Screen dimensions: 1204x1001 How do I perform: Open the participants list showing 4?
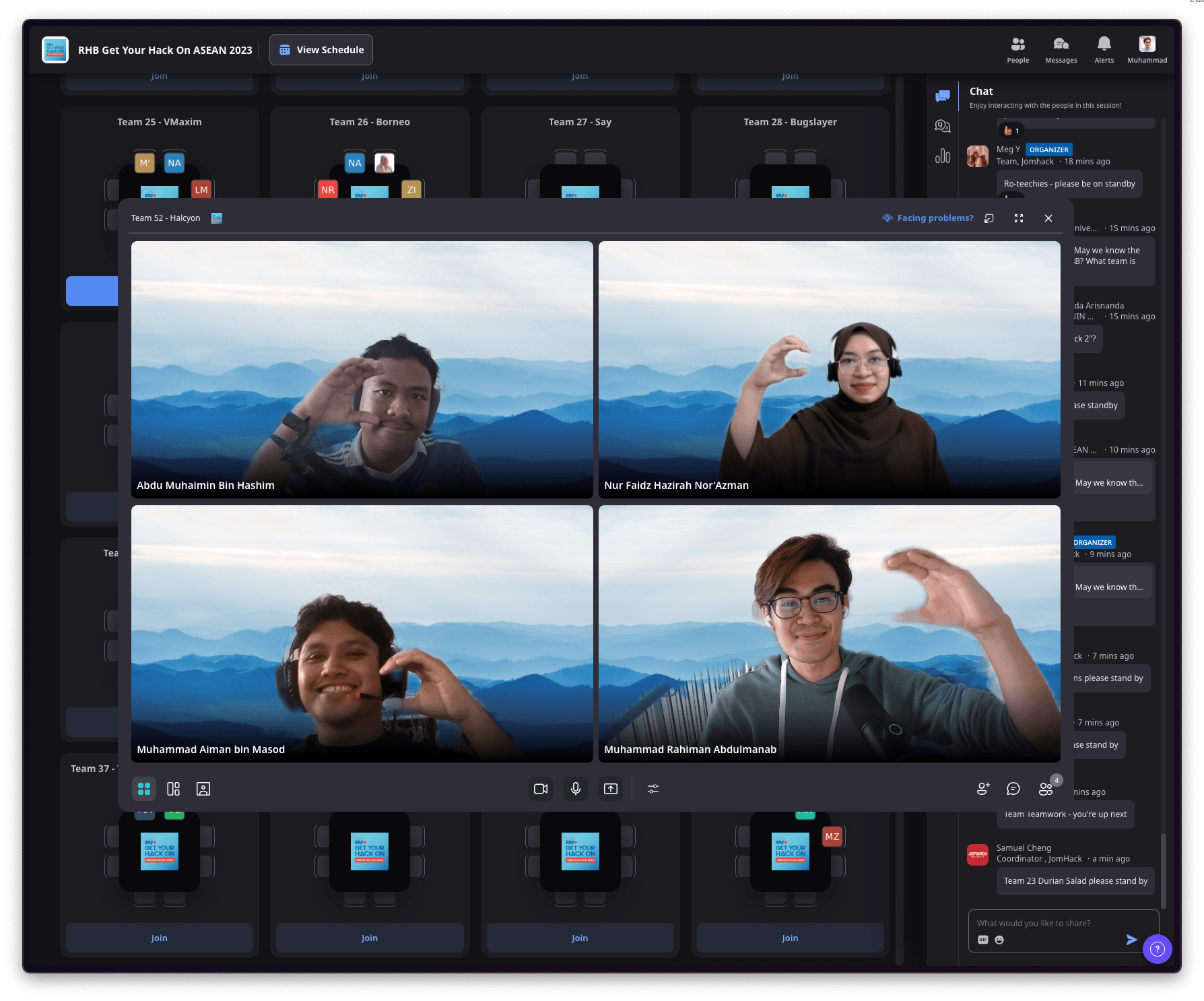click(1046, 789)
